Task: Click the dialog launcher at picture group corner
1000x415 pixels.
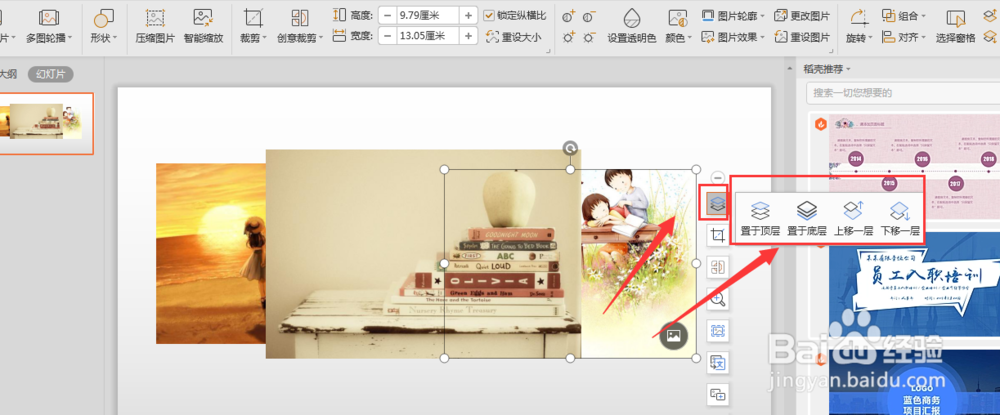Action: click(x=831, y=50)
